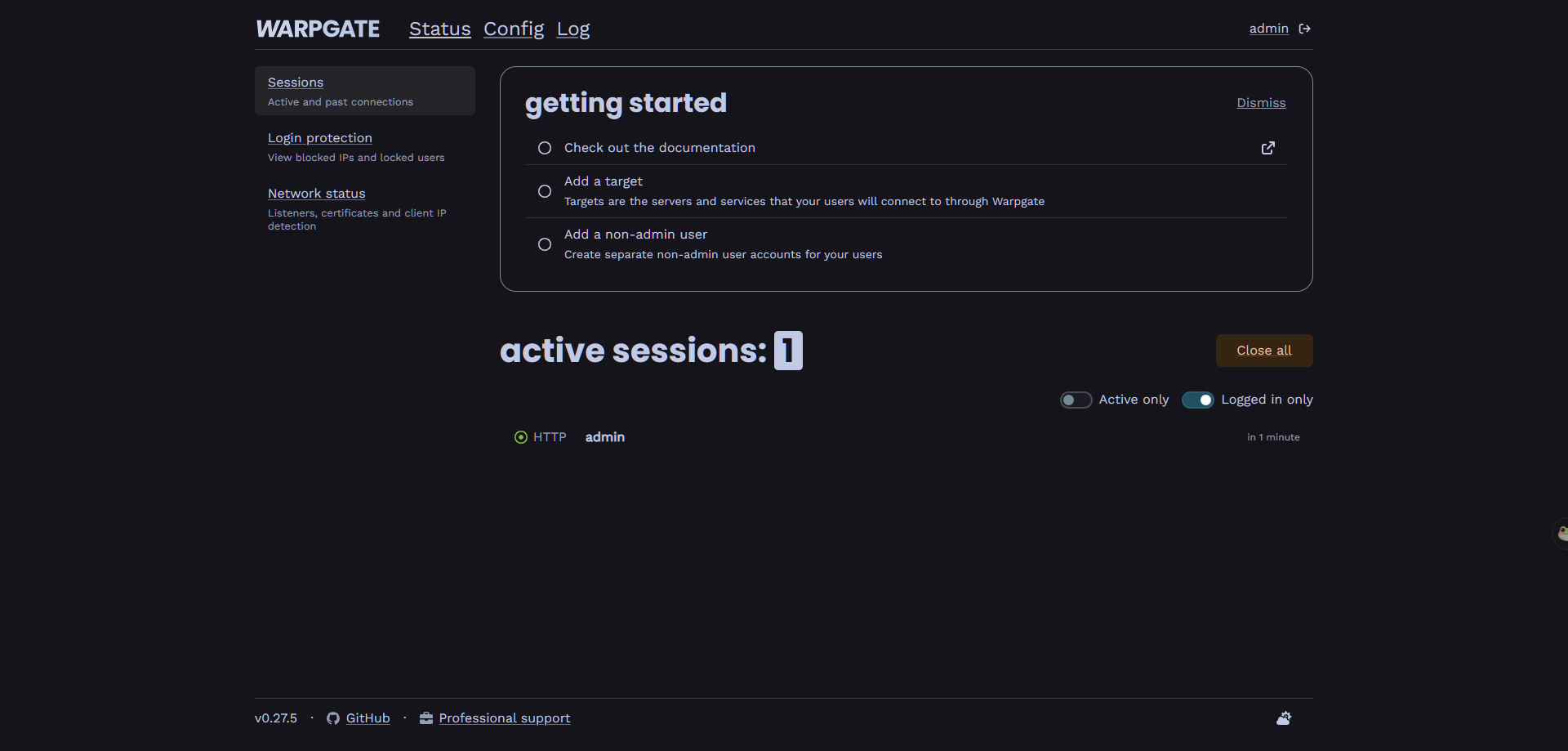This screenshot has width=1568, height=751.
Task: Open the external documentation link icon
Action: click(1268, 148)
